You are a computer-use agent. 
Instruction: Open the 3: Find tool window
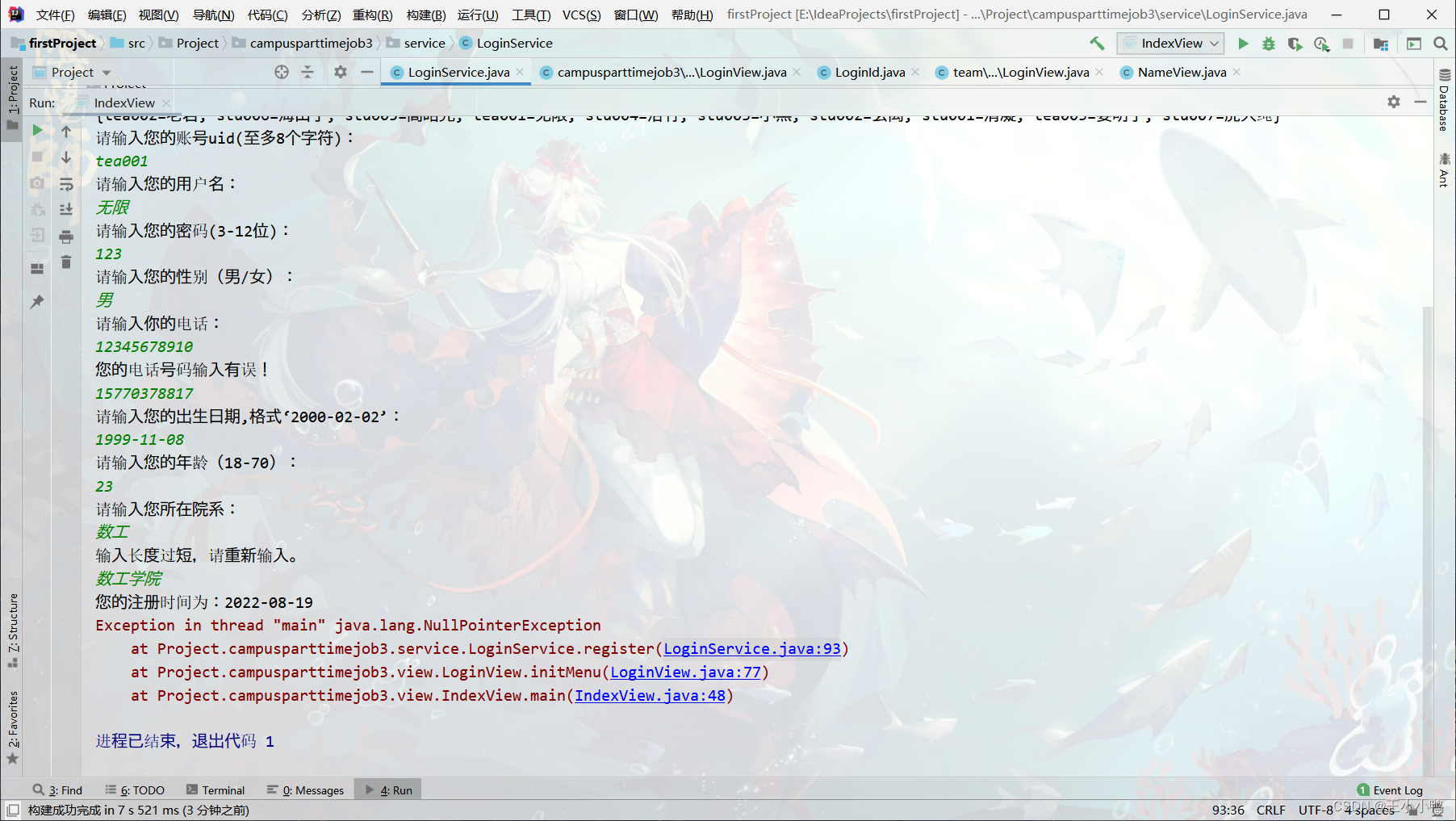click(x=58, y=790)
